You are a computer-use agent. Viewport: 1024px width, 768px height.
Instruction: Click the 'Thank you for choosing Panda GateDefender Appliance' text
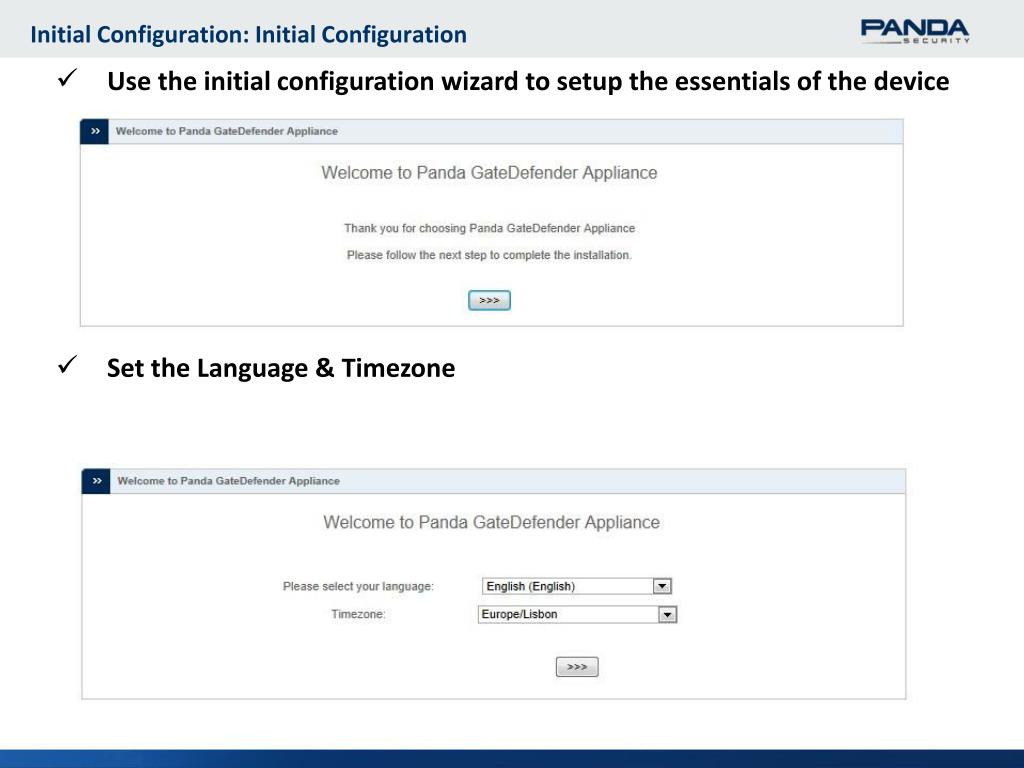pos(489,229)
